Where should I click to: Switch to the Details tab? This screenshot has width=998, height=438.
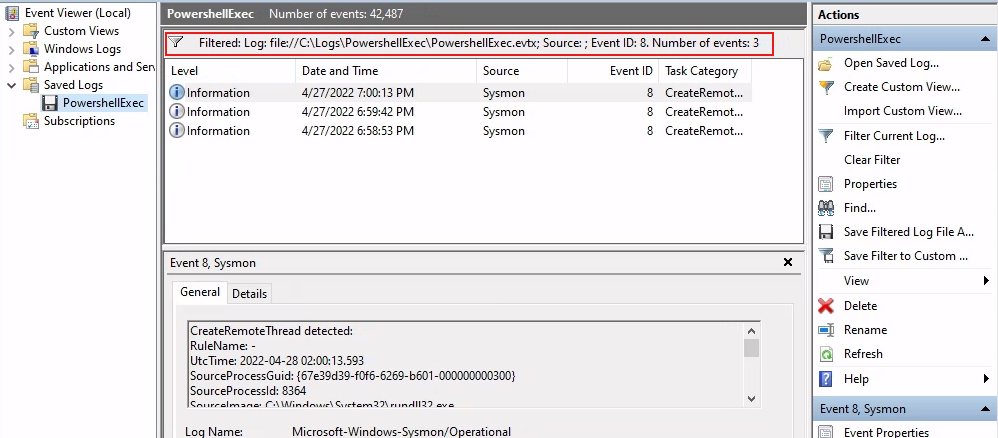click(249, 293)
